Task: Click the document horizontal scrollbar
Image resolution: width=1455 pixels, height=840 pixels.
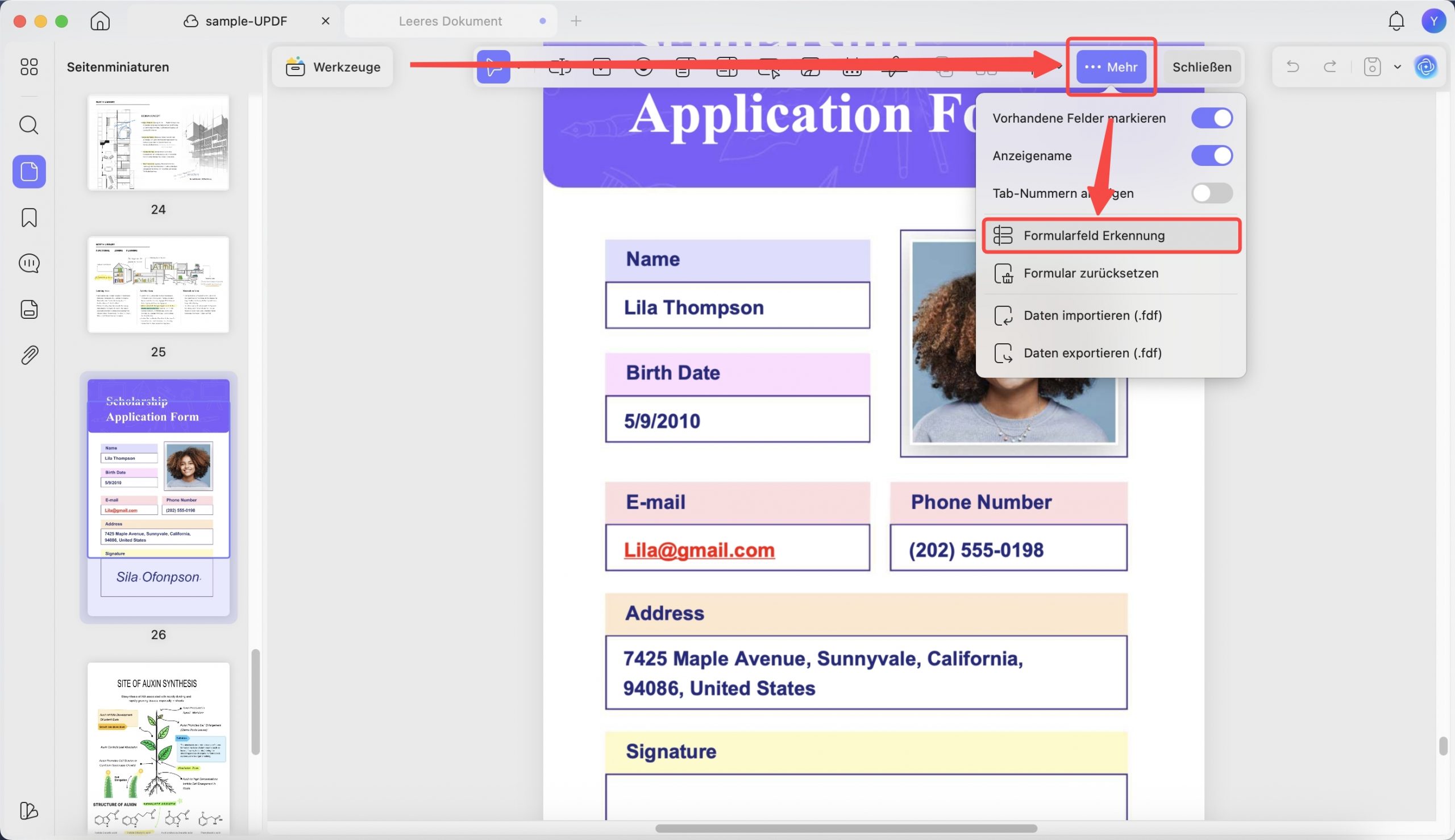Action: click(x=846, y=829)
